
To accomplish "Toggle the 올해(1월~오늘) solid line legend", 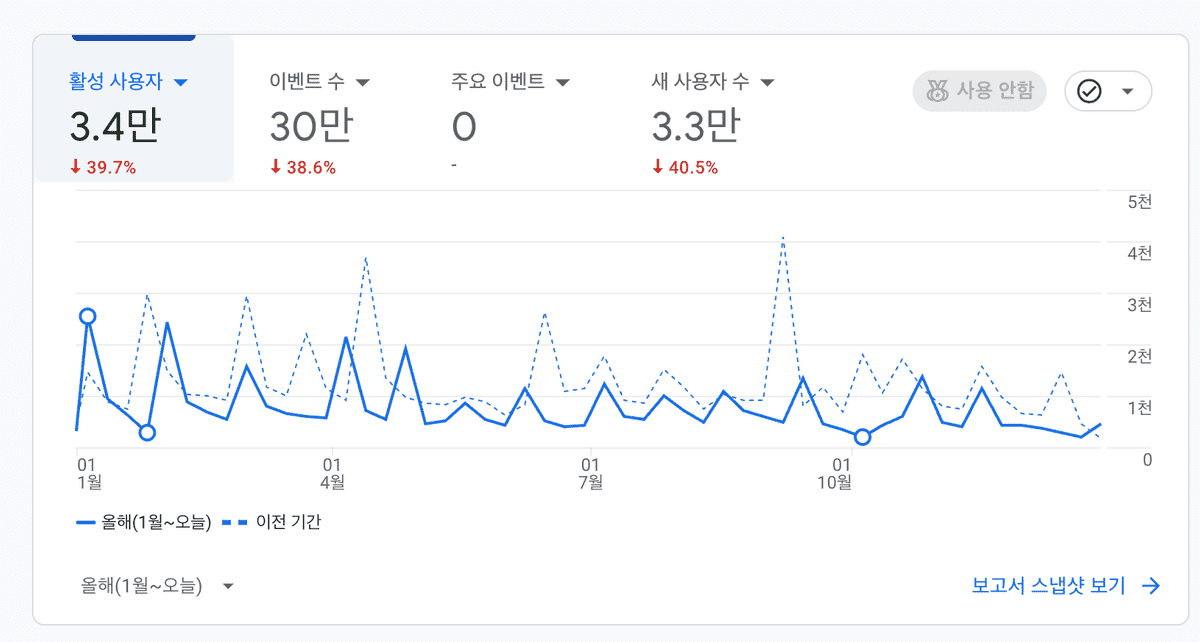I will point(144,522).
